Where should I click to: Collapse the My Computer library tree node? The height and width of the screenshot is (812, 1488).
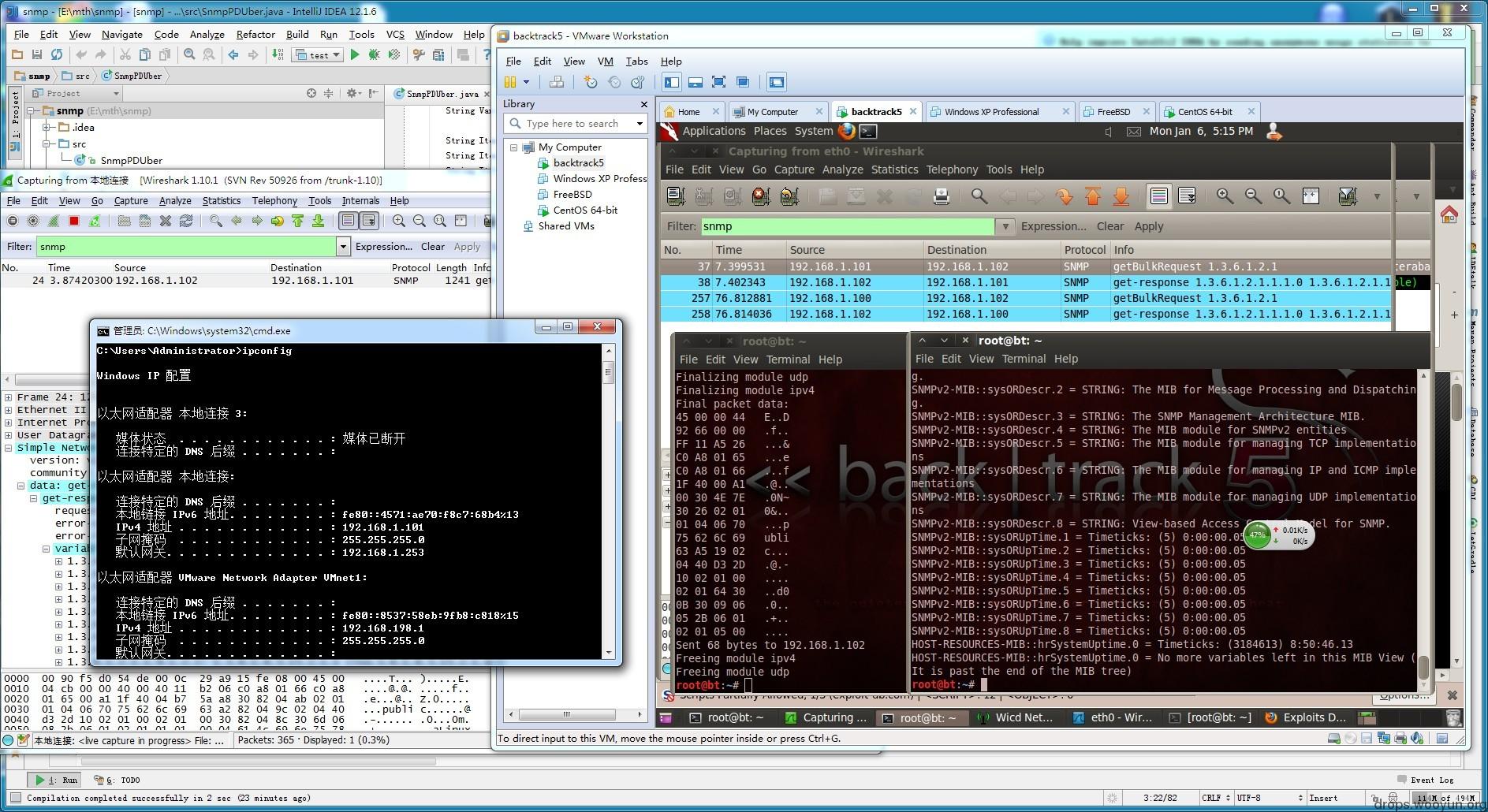514,147
